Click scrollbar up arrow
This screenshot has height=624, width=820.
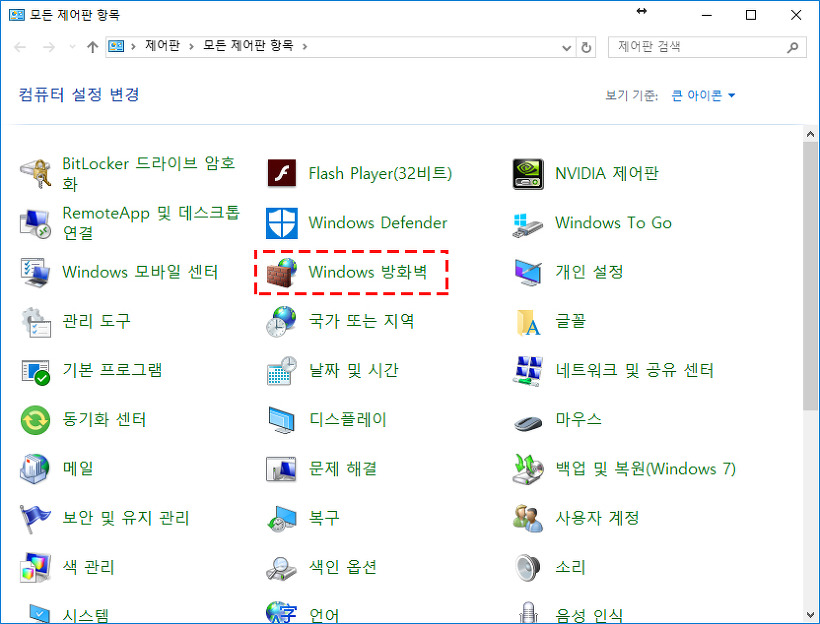point(811,134)
